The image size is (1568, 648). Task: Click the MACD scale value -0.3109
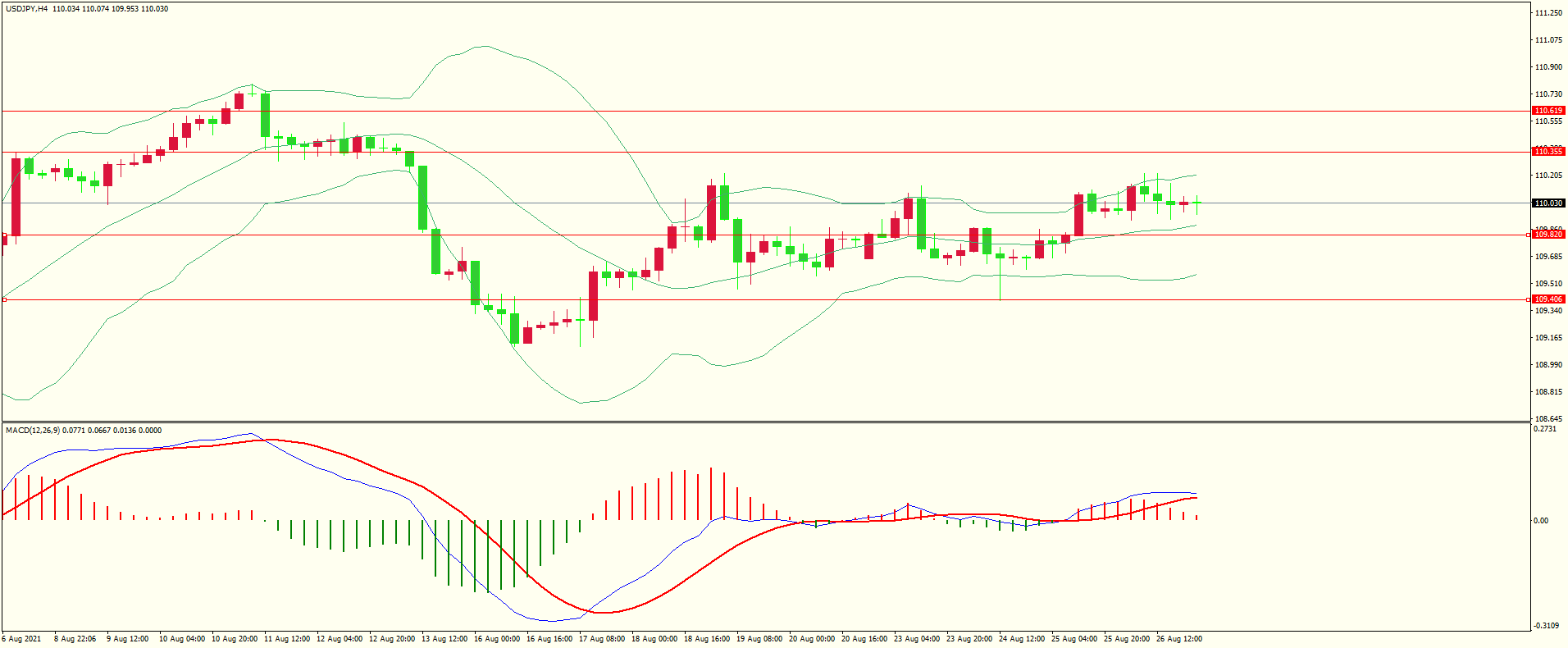1546,627
